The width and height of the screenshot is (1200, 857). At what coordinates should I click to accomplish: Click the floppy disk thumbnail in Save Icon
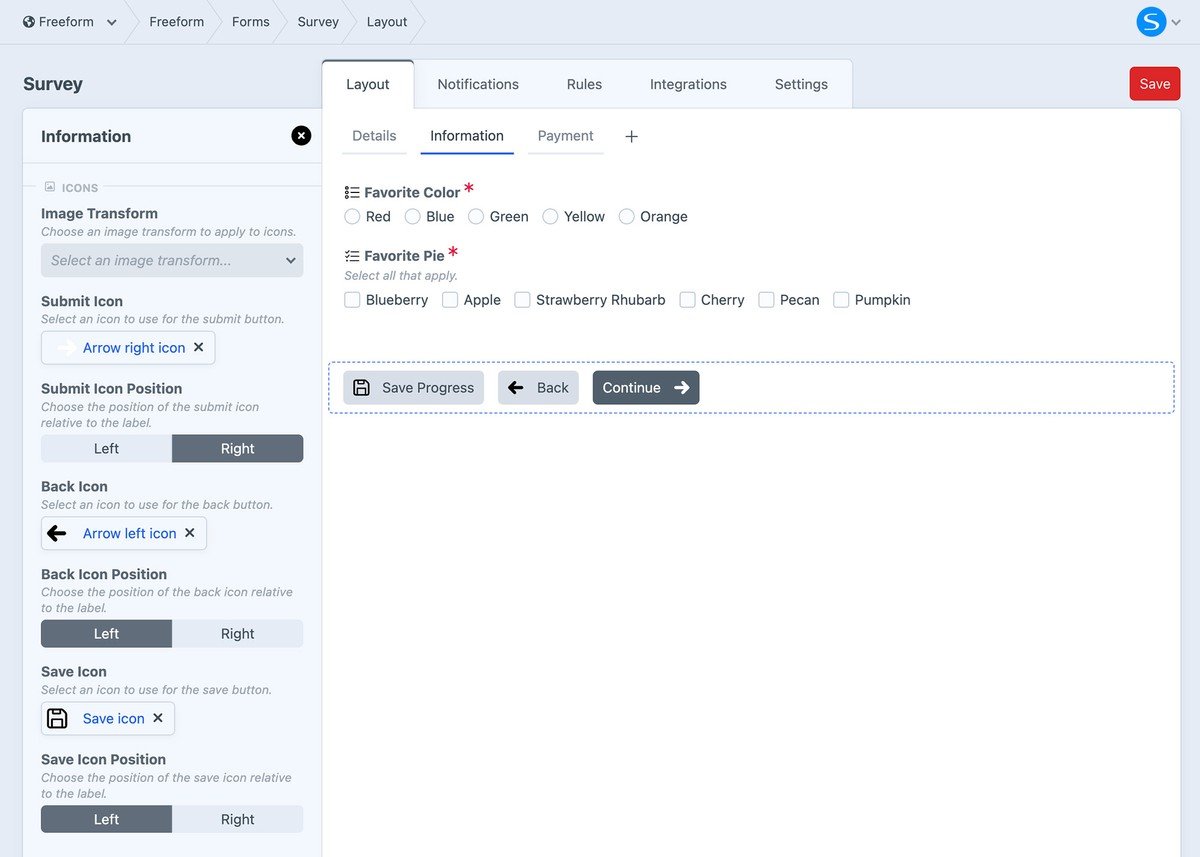click(x=58, y=718)
